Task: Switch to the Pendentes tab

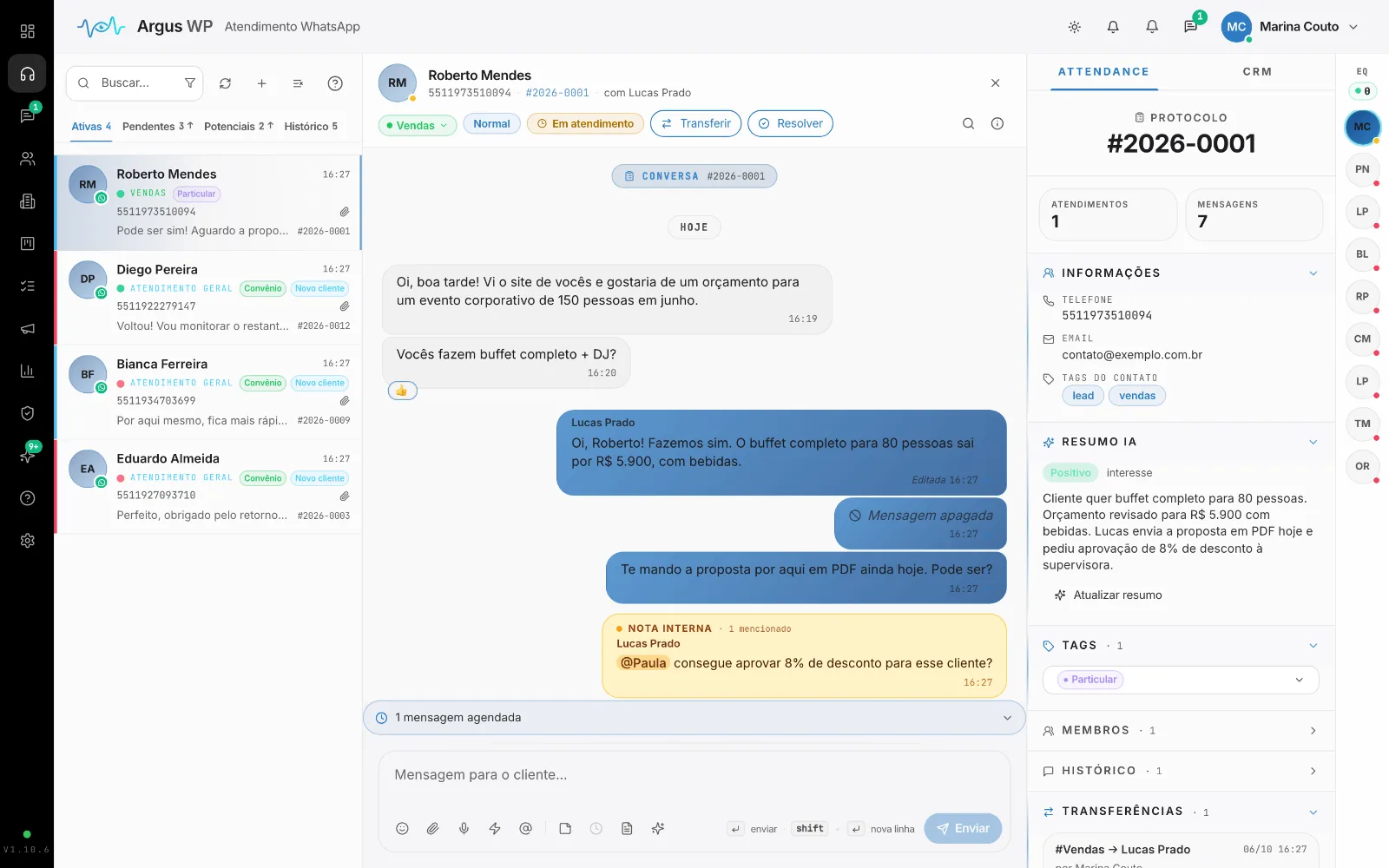Action: coord(157,127)
